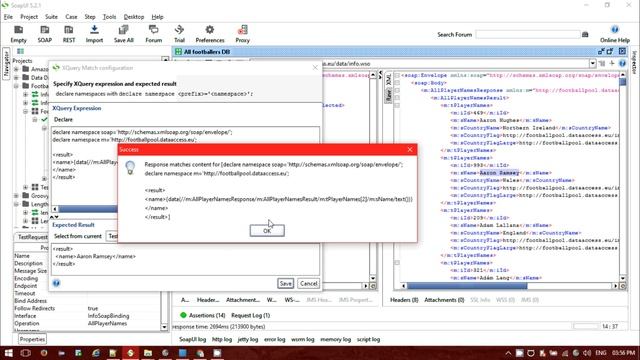Click the blue help icon beside endpoint bar
640x360 pixels.
[622, 64]
